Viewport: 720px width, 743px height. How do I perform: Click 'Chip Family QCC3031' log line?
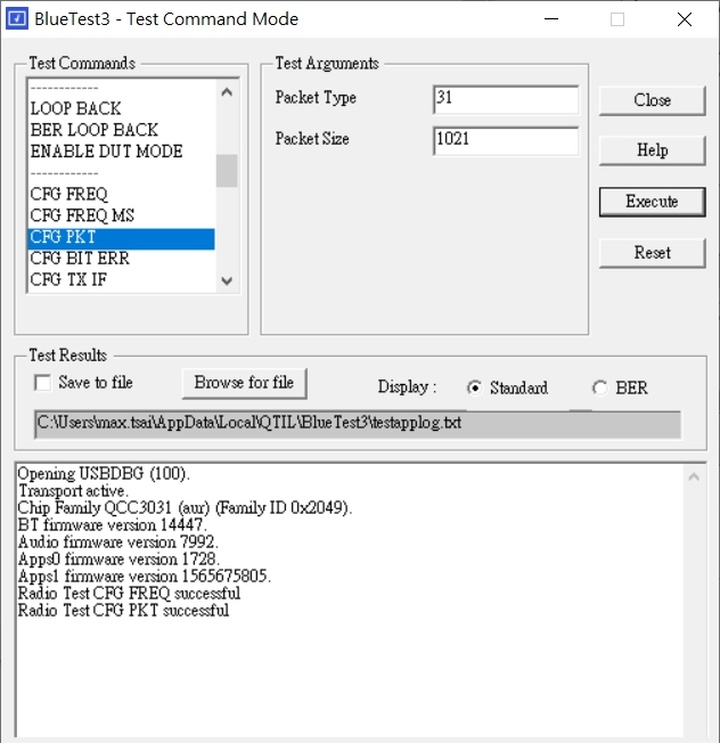185,508
